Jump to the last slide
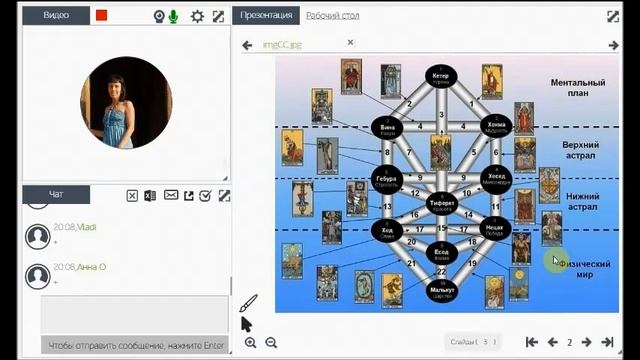640x360 pixels. 607,342
